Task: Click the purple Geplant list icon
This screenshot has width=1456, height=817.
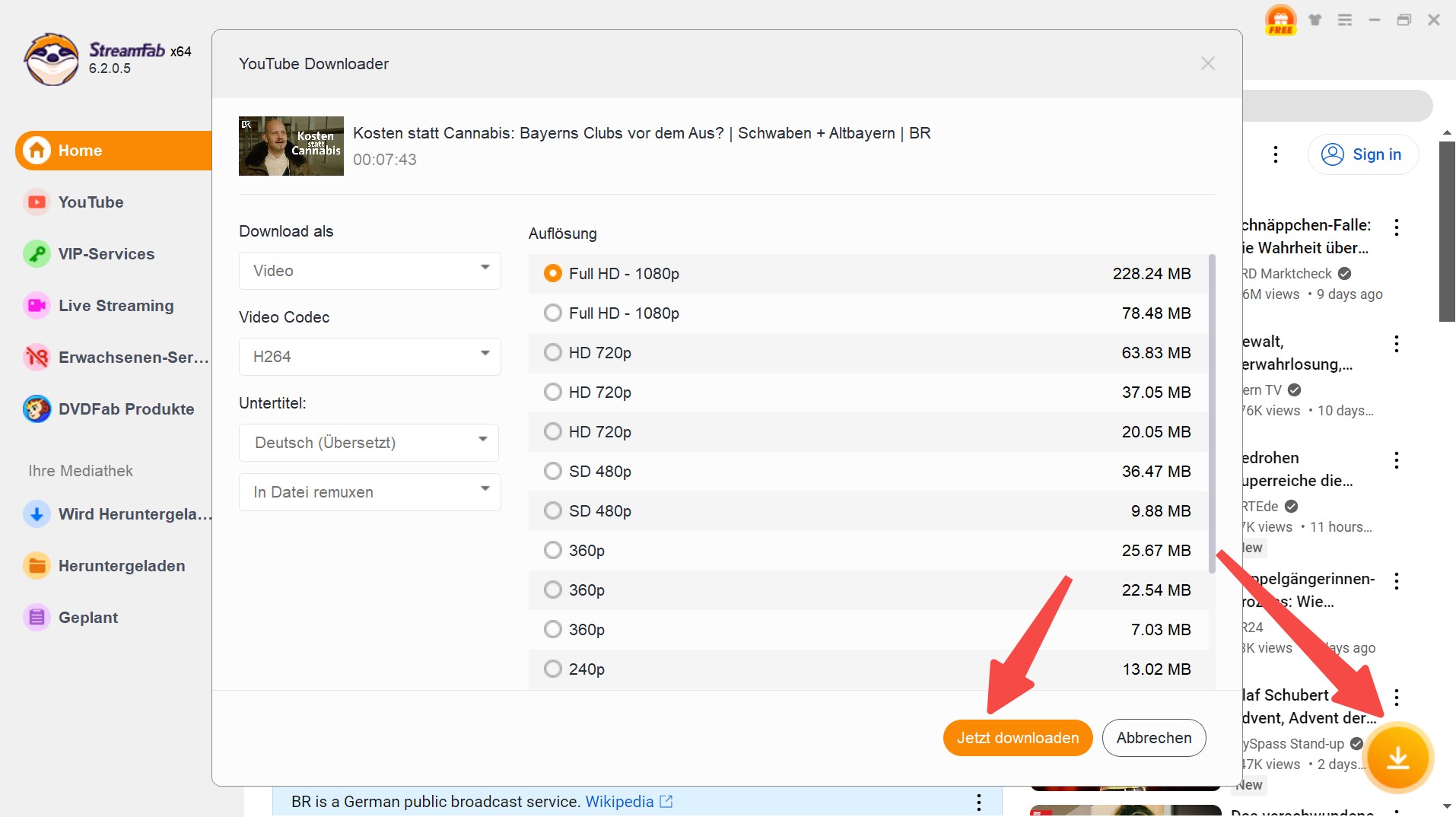Action: point(37,618)
